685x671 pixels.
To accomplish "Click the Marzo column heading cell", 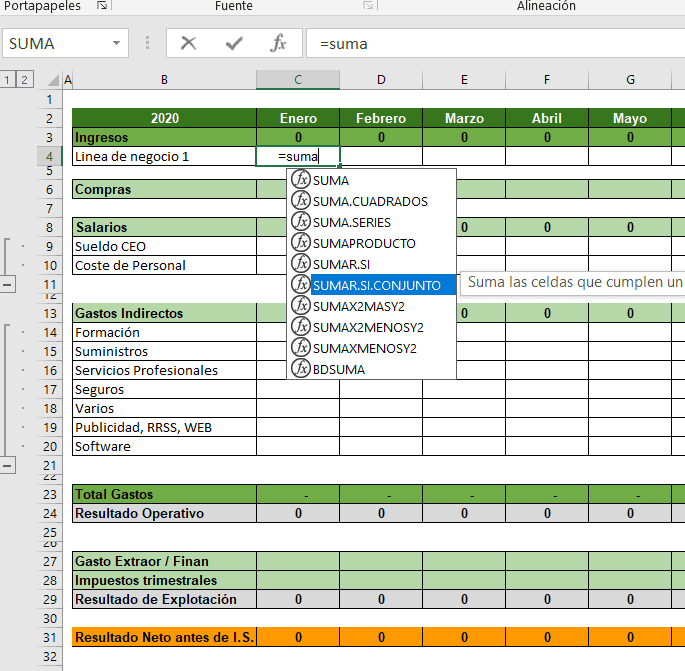I will (x=464, y=118).
